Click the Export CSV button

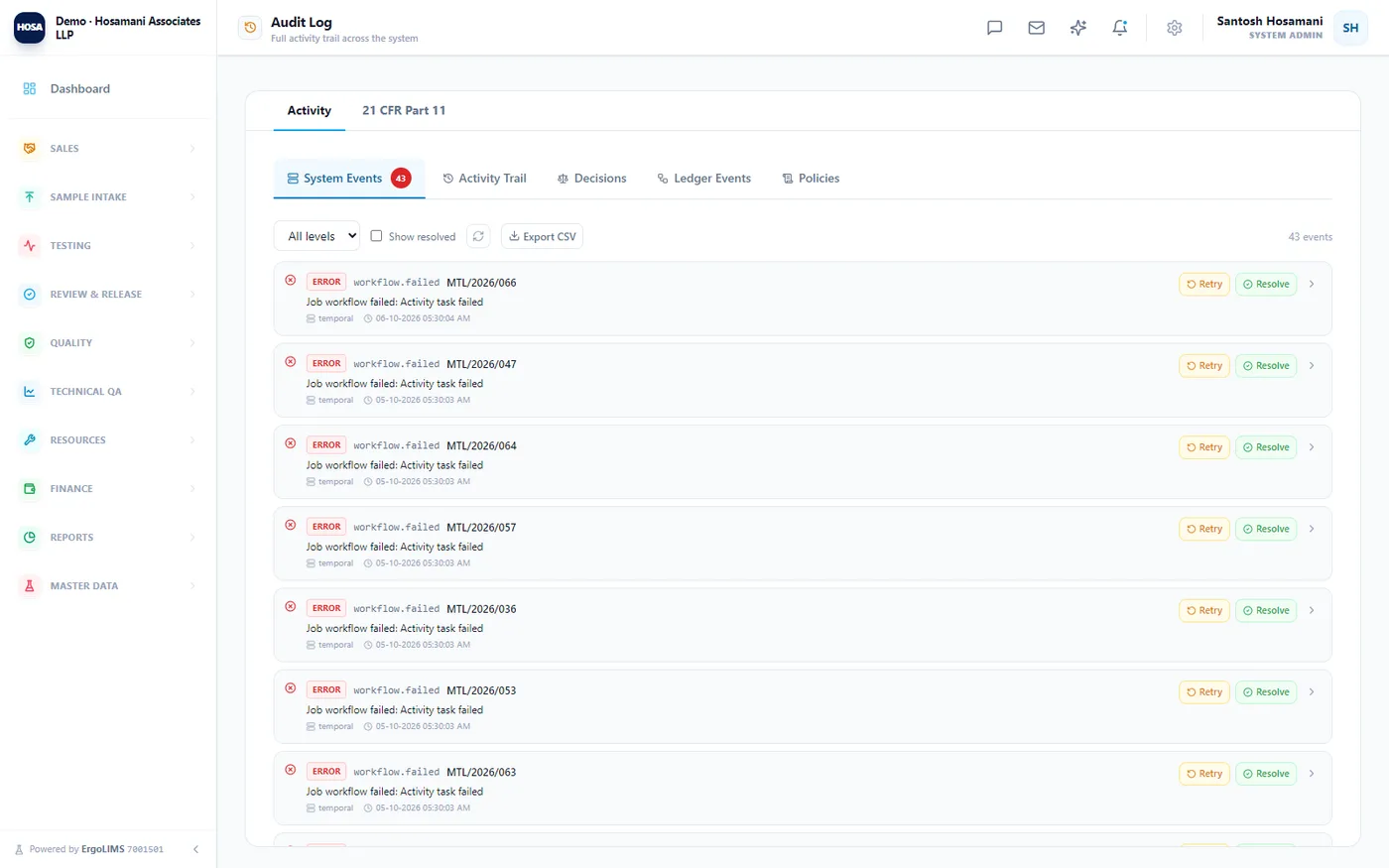[542, 236]
